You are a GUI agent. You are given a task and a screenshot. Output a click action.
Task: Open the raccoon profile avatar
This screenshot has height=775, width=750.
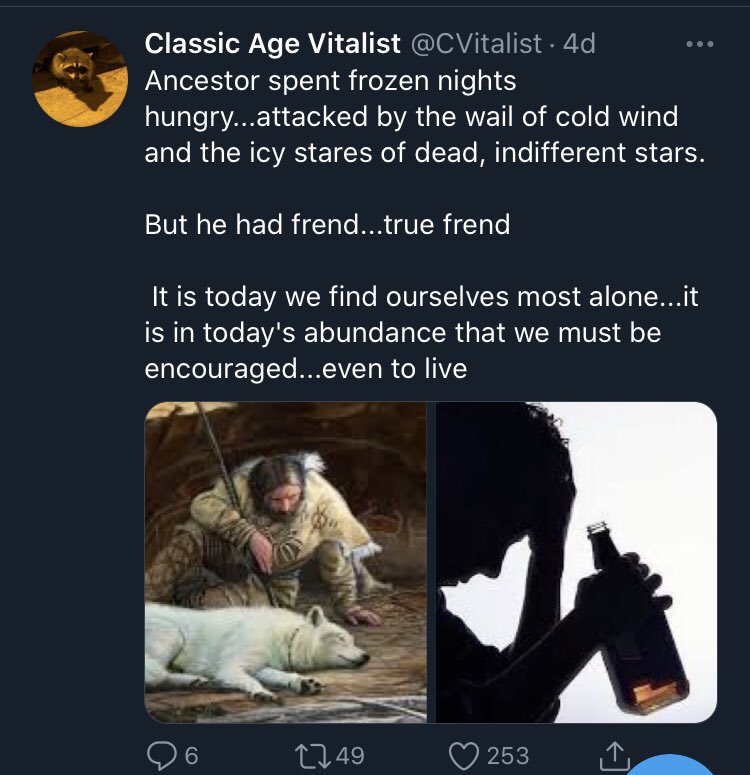pos(80,79)
